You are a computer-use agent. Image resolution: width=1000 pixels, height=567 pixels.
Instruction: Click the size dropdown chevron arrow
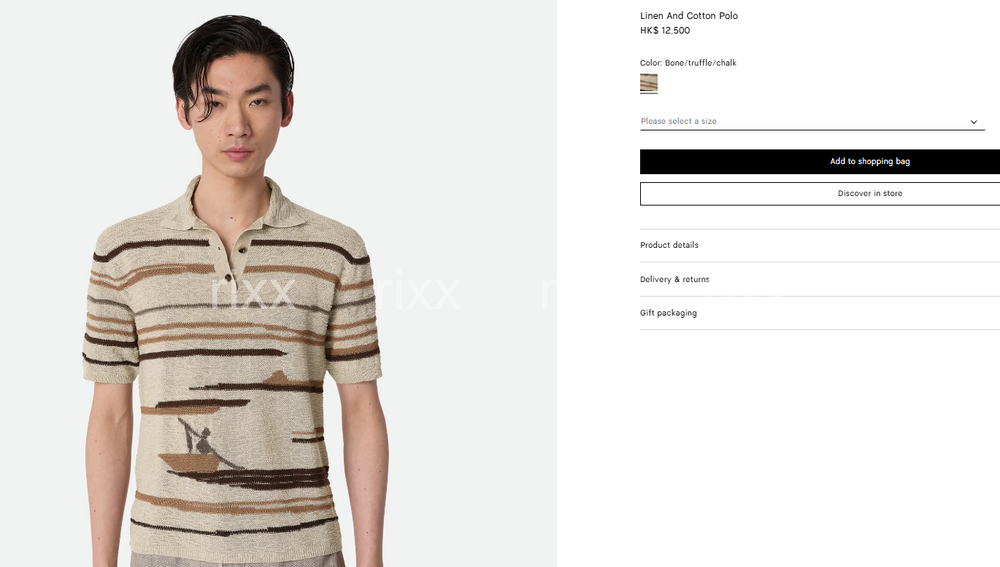pos(973,122)
